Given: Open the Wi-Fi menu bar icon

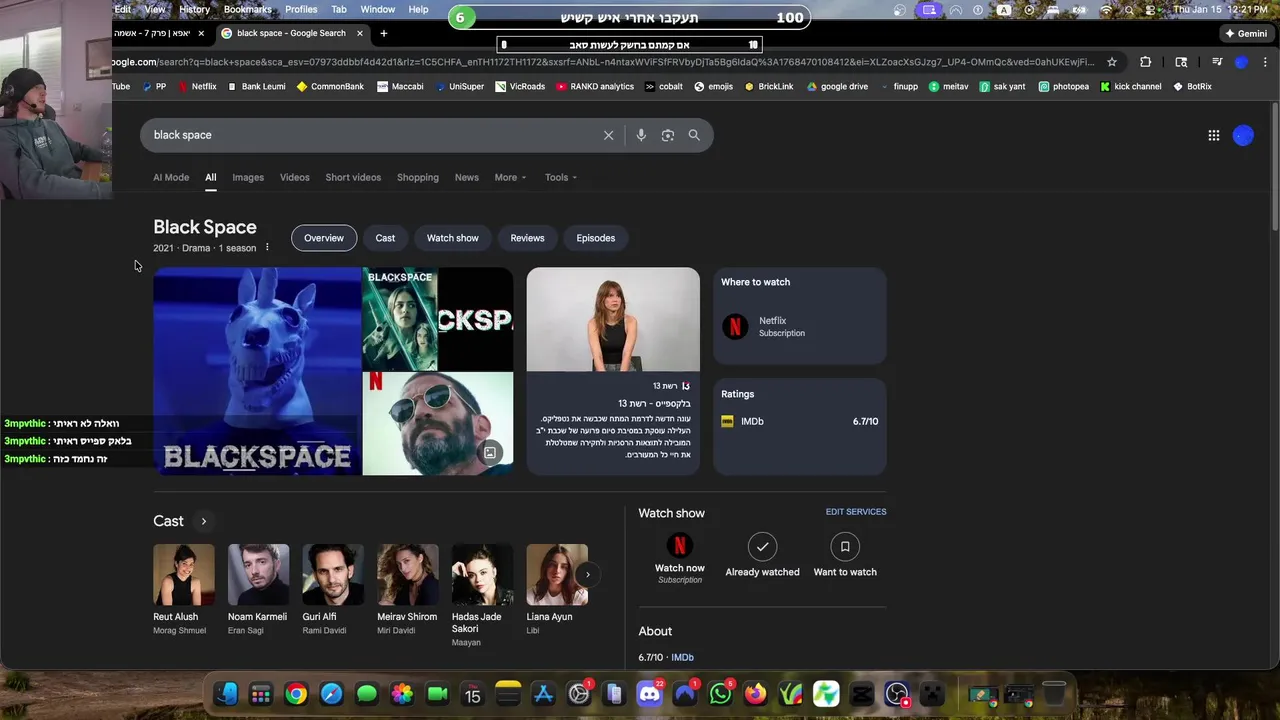Looking at the screenshot, I should (x=1105, y=9).
